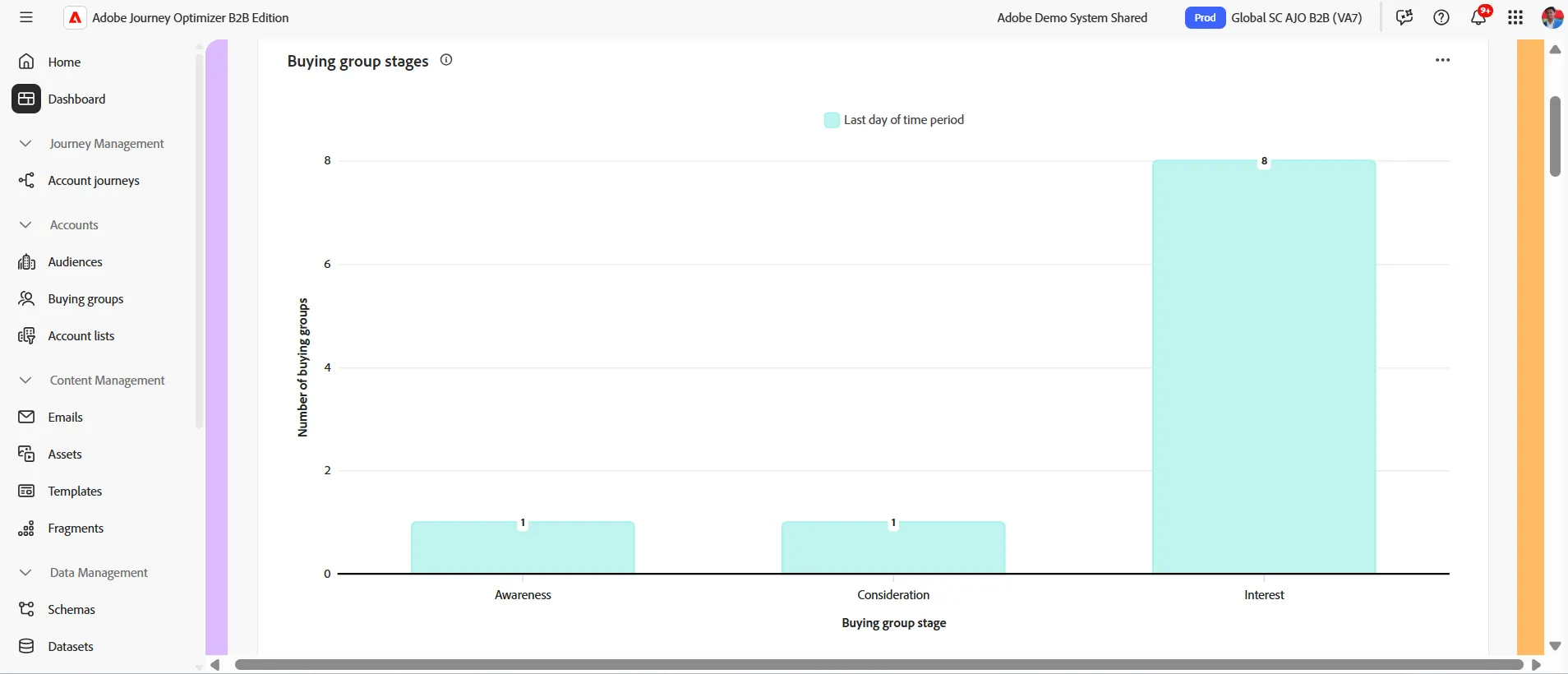Click the Templates icon
The height and width of the screenshot is (674, 1568).
(26, 491)
